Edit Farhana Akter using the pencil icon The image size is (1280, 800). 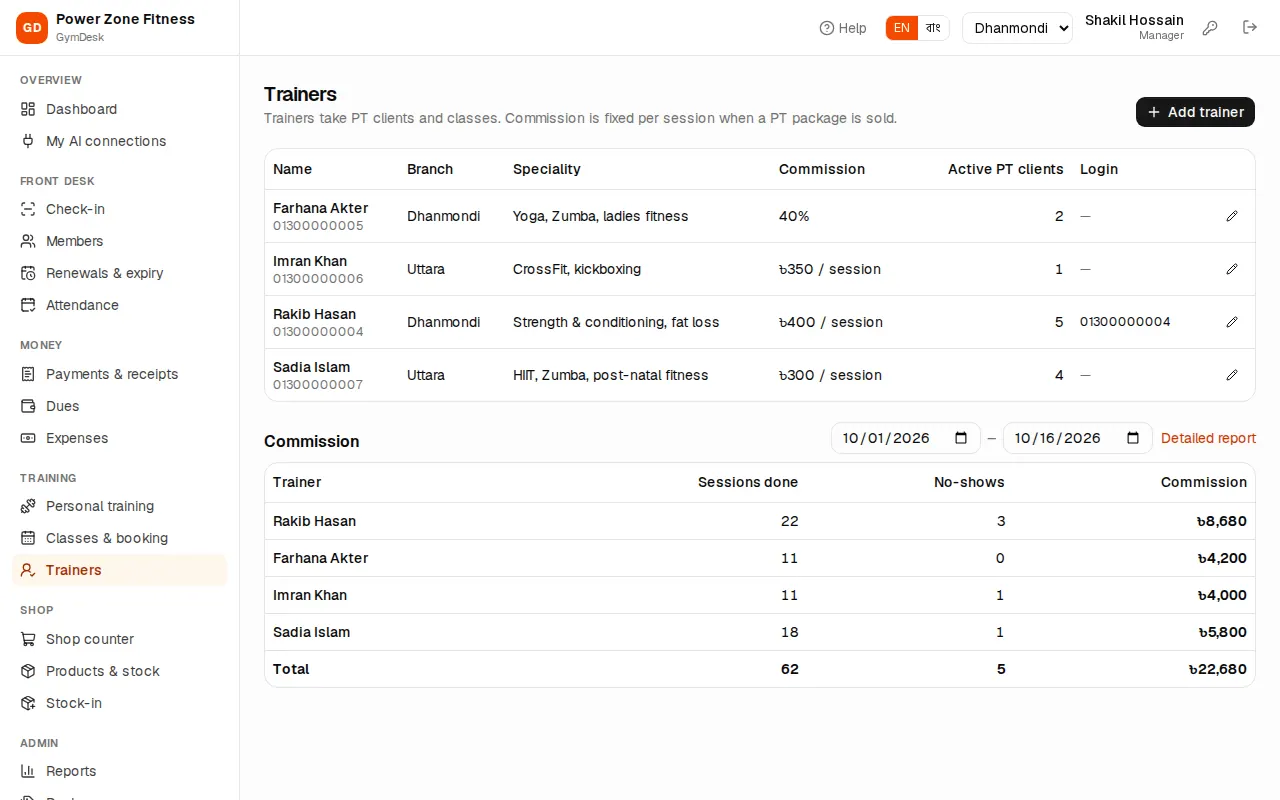coord(1232,216)
